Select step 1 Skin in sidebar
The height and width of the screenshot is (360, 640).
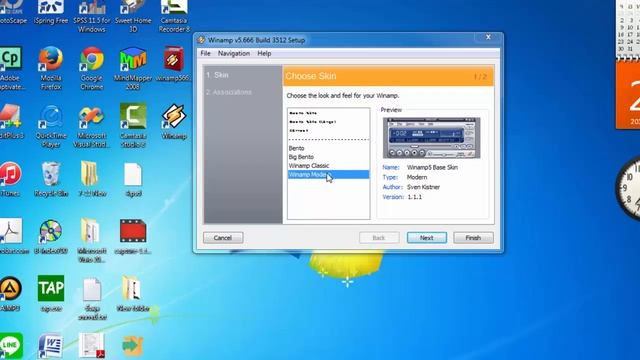218,75
